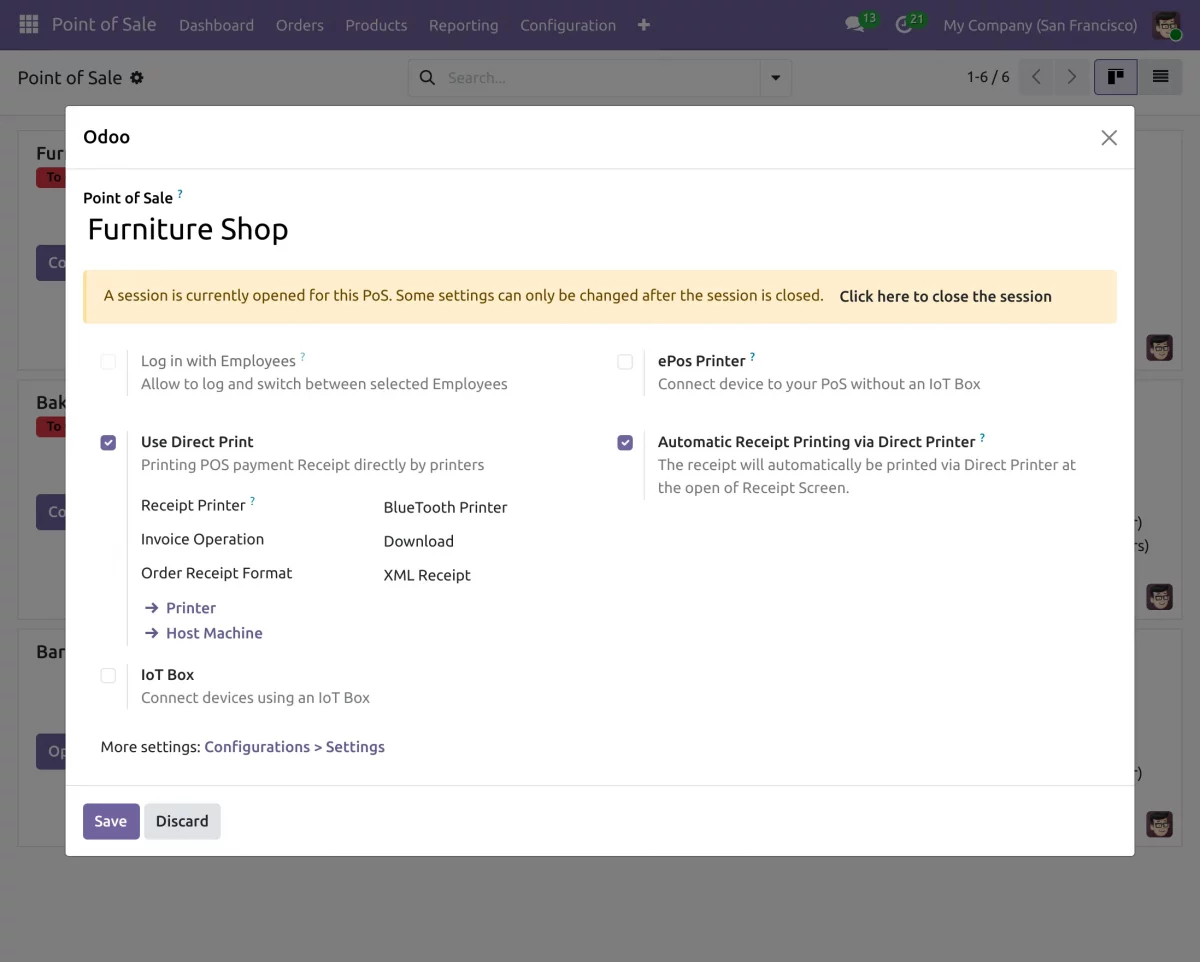Open the chat messages notification icon
Screen dimensions: 1200x962
[x=855, y=25]
